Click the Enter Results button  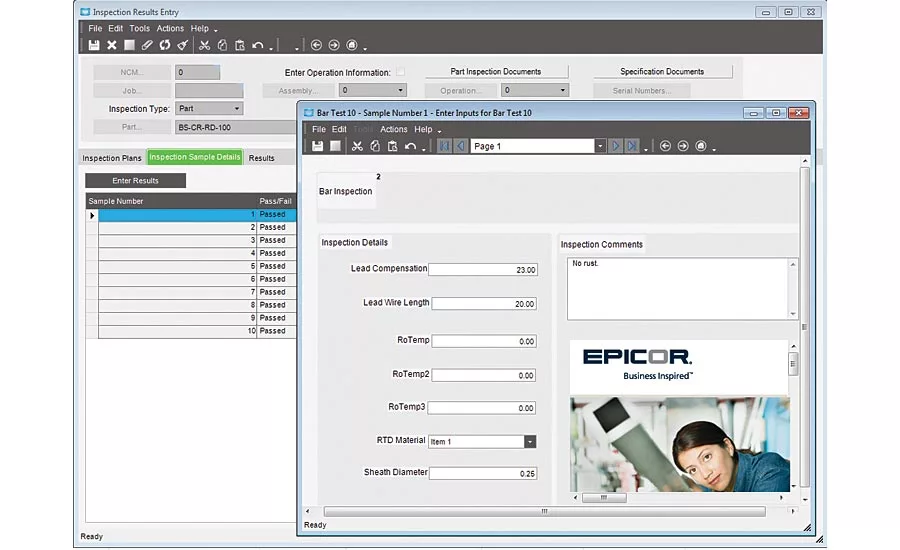tap(135, 180)
